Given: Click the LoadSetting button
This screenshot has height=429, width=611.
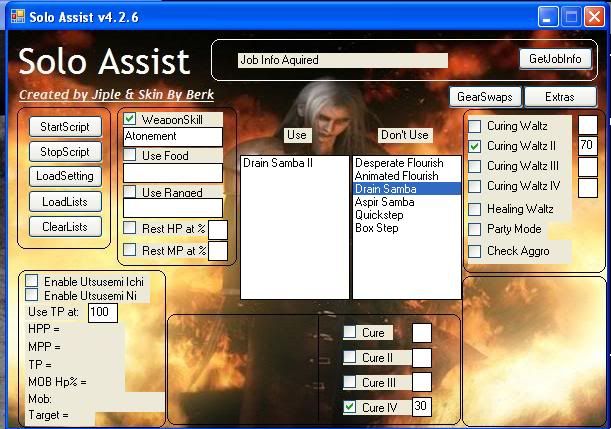Looking at the screenshot, I should [65, 176].
